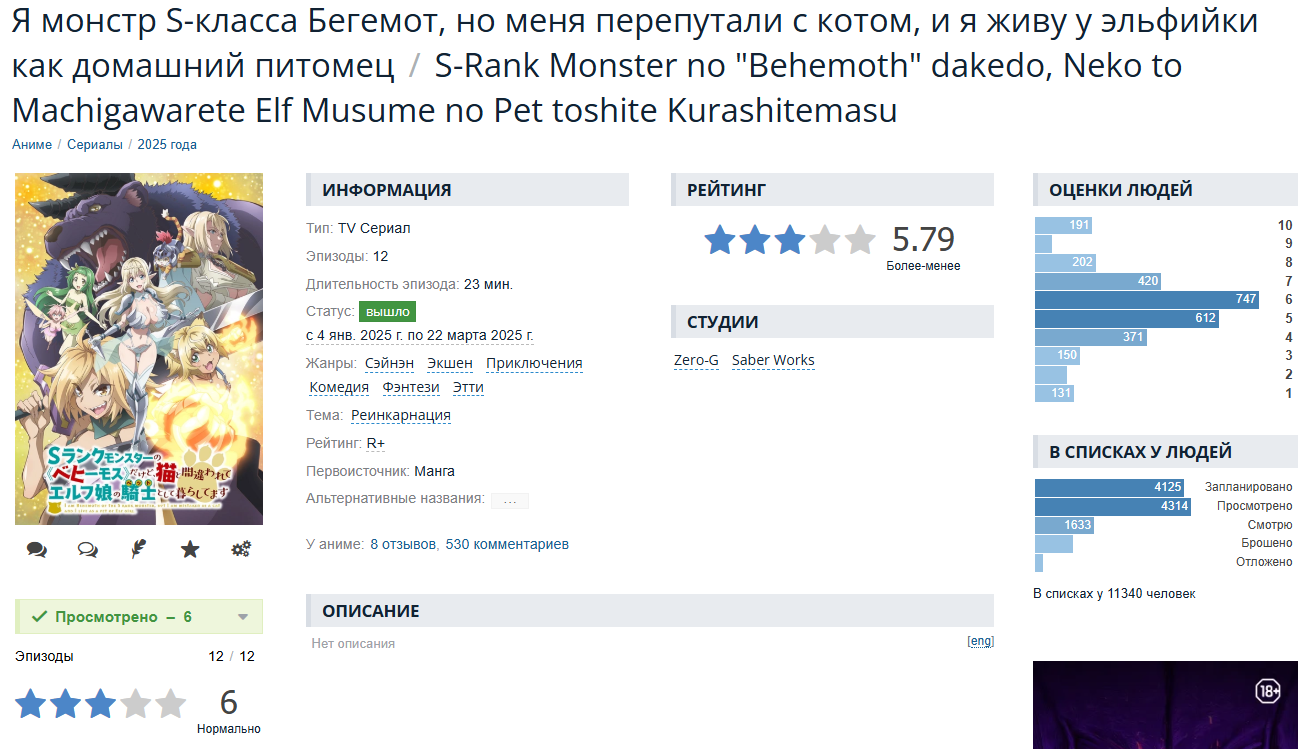Set my rating with the fifth personal star
Screen dimensions: 1311x749
click(170, 704)
